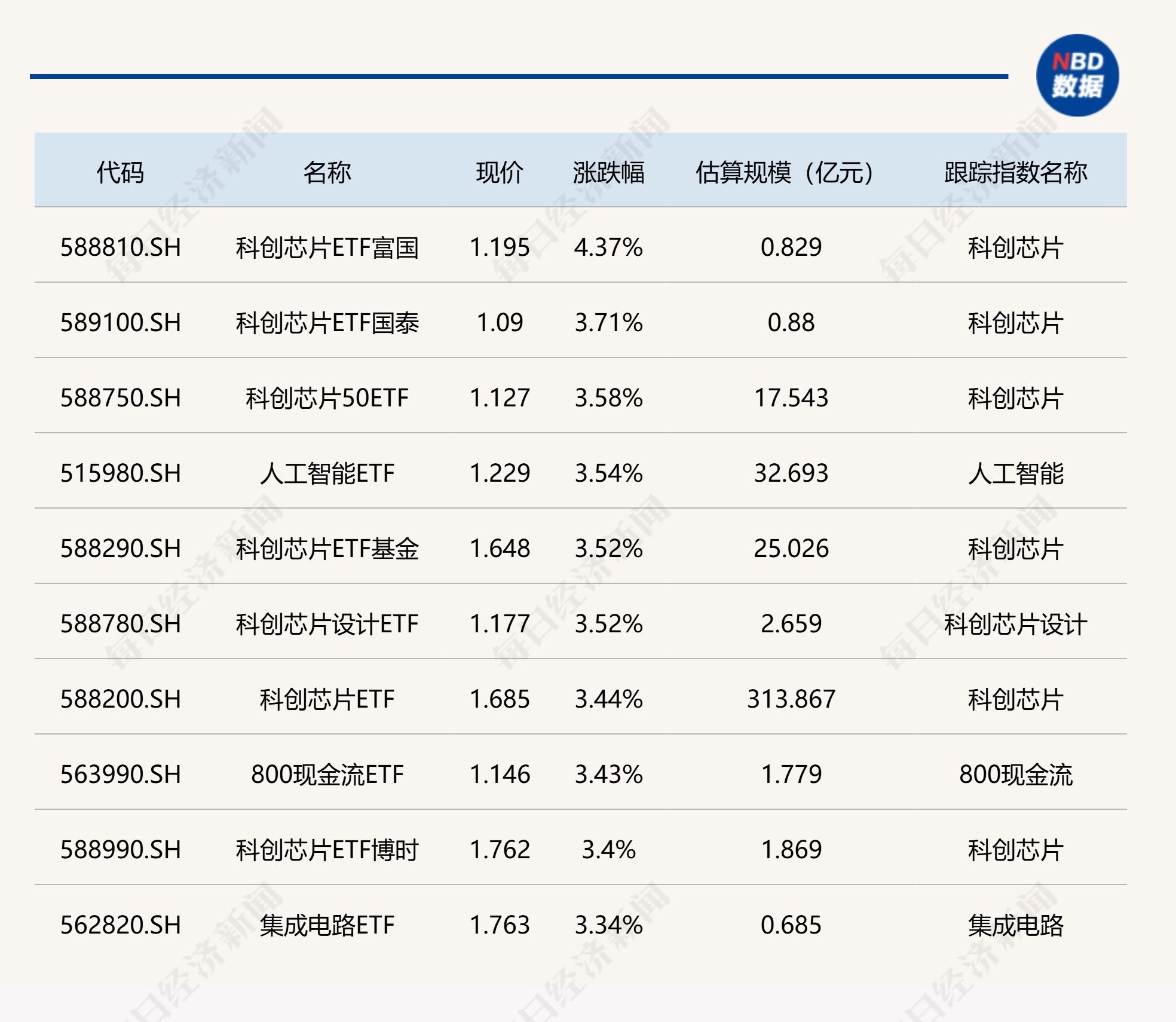Select code 563990.SH

[120, 775]
